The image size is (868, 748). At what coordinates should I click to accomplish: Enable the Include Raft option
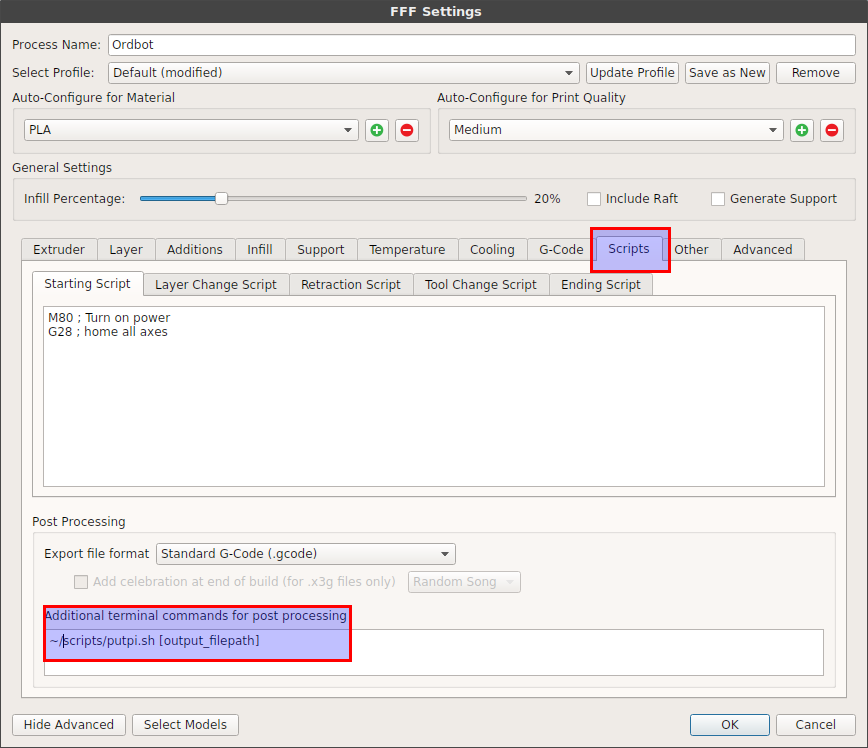tap(594, 198)
